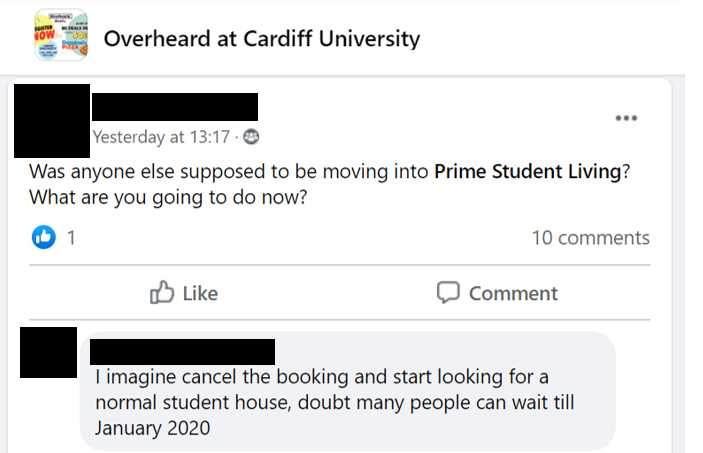Click the thumbs-up outline icon
Image resolution: width=703 pixels, height=453 pixels.
pos(161,292)
